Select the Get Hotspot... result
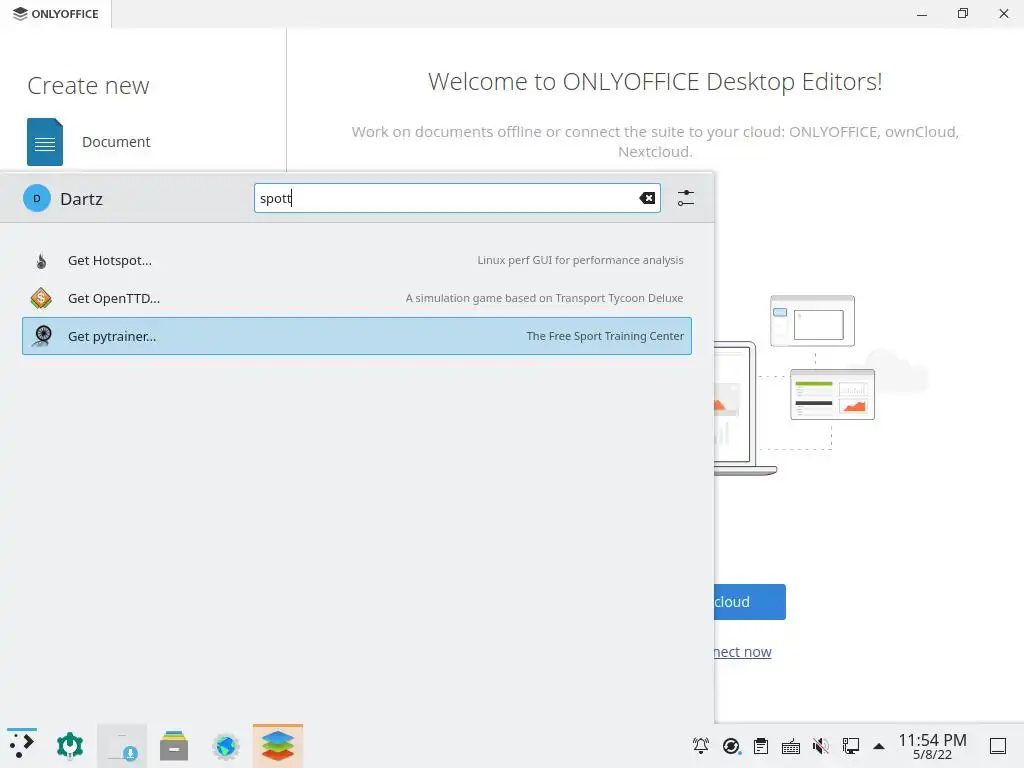Screen dimensions: 1024x768 click(x=357, y=261)
